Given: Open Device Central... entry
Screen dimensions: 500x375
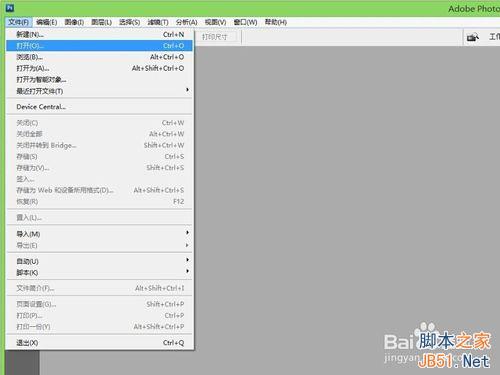Looking at the screenshot, I should [99, 107].
